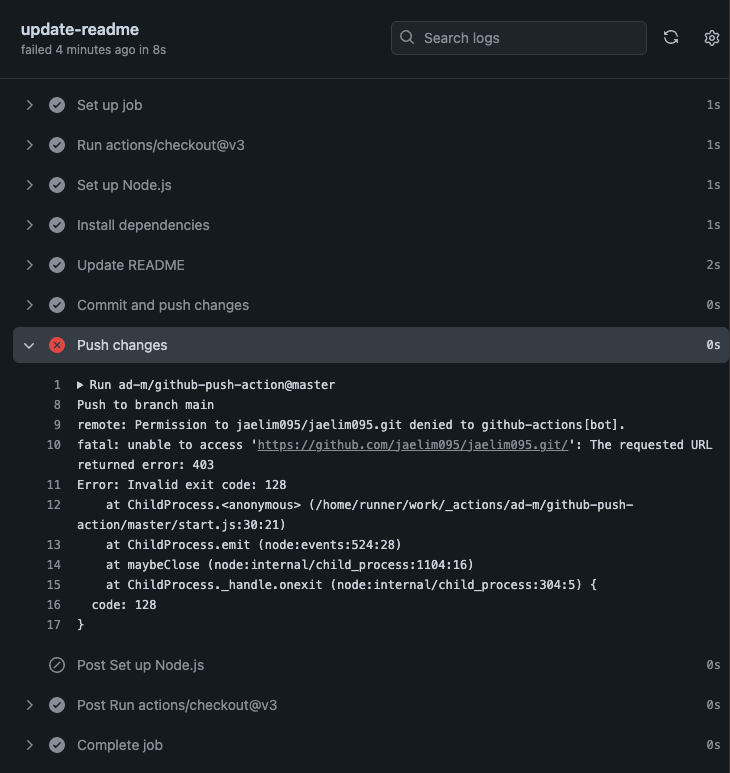
Task: Click log line number 16
Action: click(x=54, y=605)
